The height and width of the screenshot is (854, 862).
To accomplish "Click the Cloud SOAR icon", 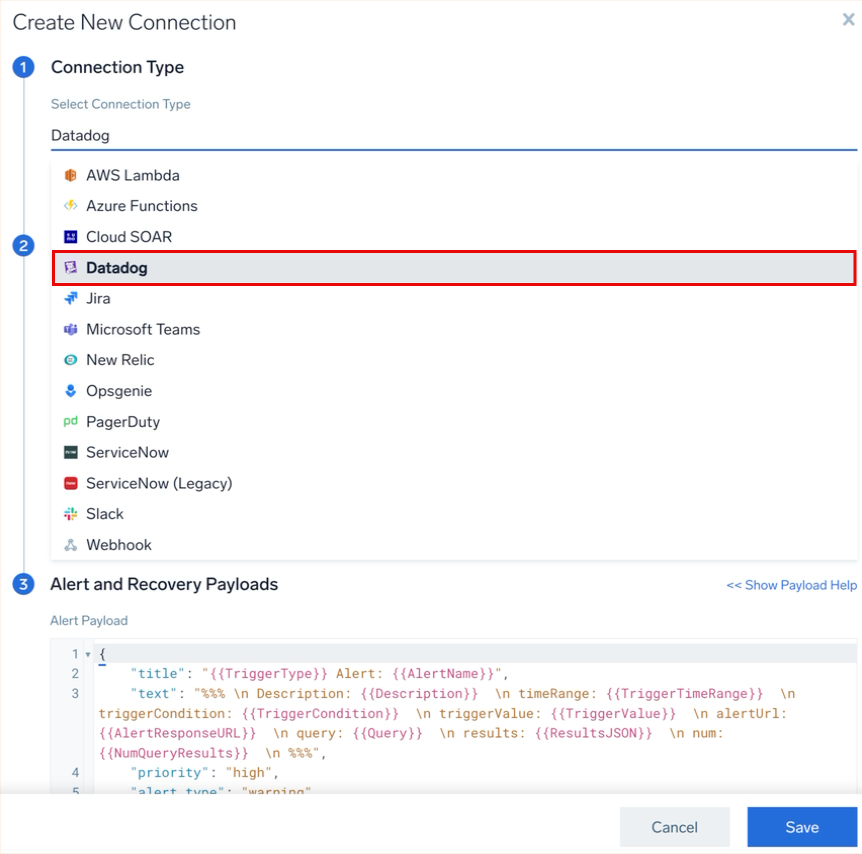I will (x=70, y=237).
